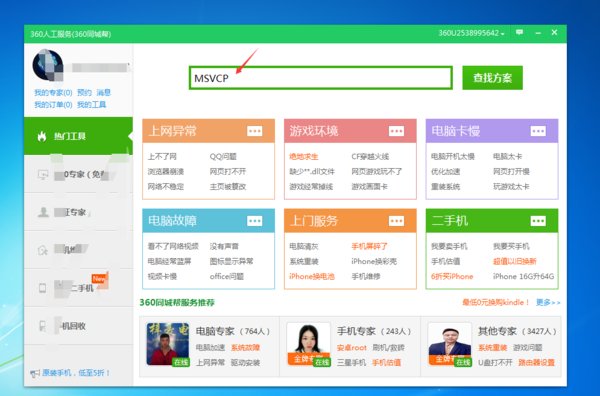The width and height of the screenshot is (600, 396).
Task: Click the QQ问题 link
Action: (x=223, y=156)
